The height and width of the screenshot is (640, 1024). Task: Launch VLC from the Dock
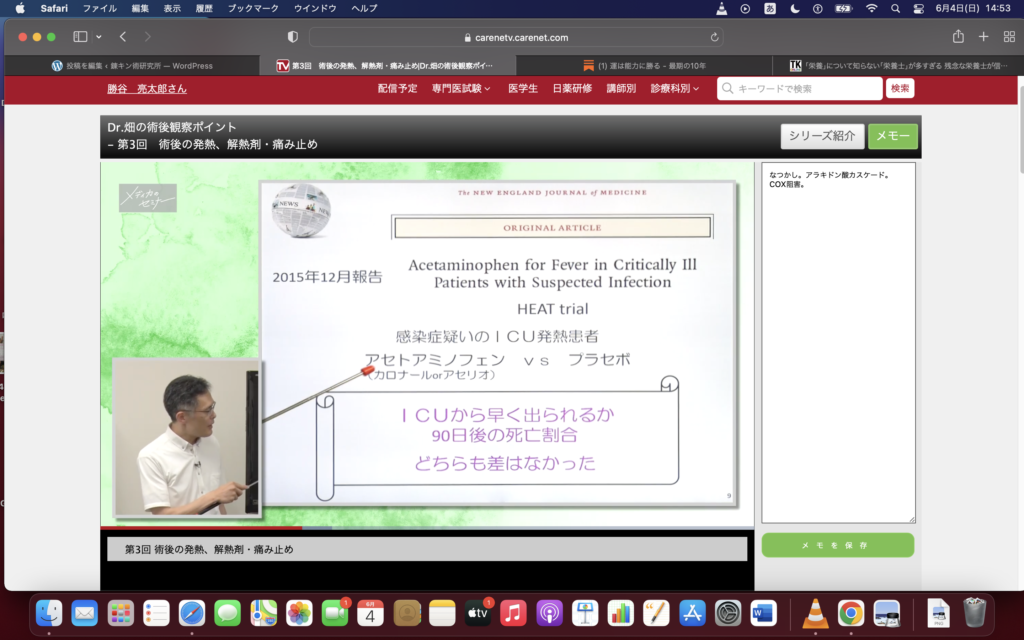(816, 612)
